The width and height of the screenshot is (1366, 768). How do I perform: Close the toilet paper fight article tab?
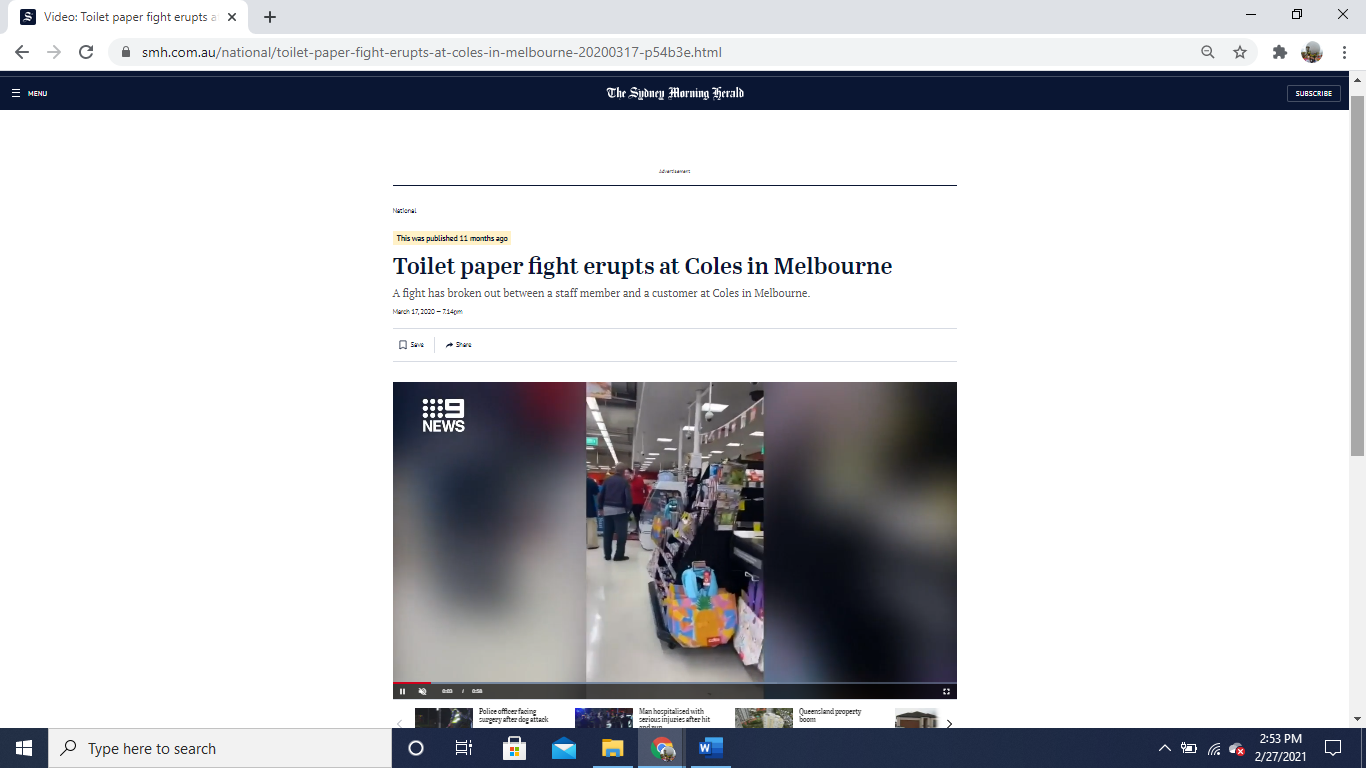[232, 17]
